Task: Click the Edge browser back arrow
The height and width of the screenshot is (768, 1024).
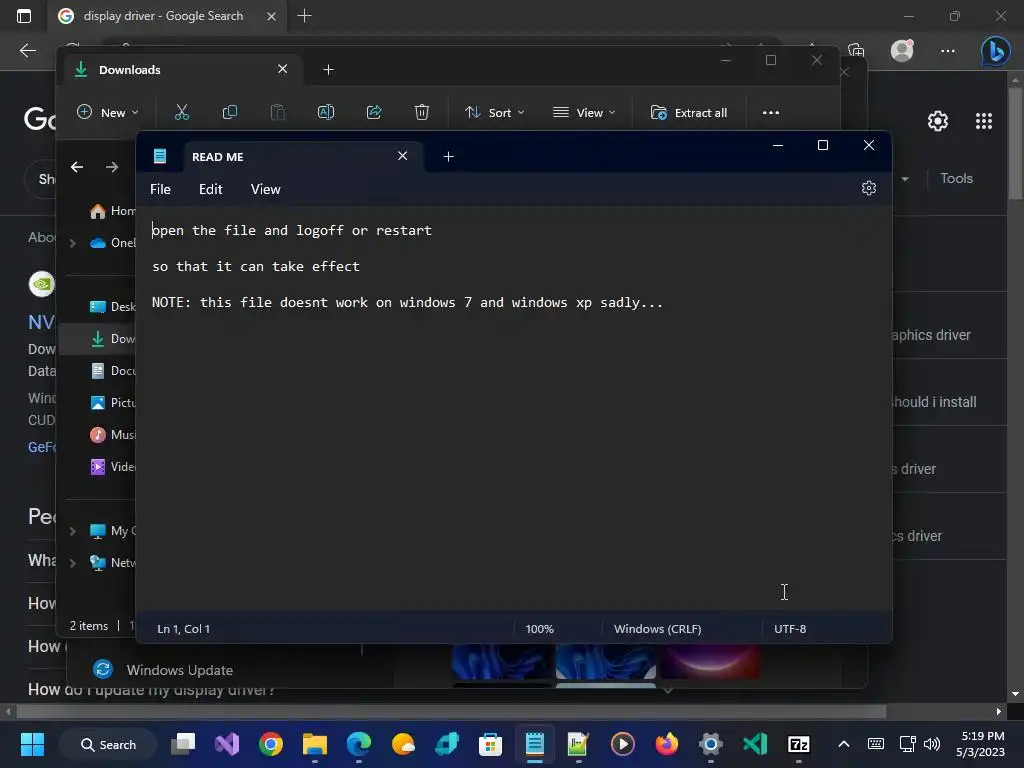Action: [27, 50]
